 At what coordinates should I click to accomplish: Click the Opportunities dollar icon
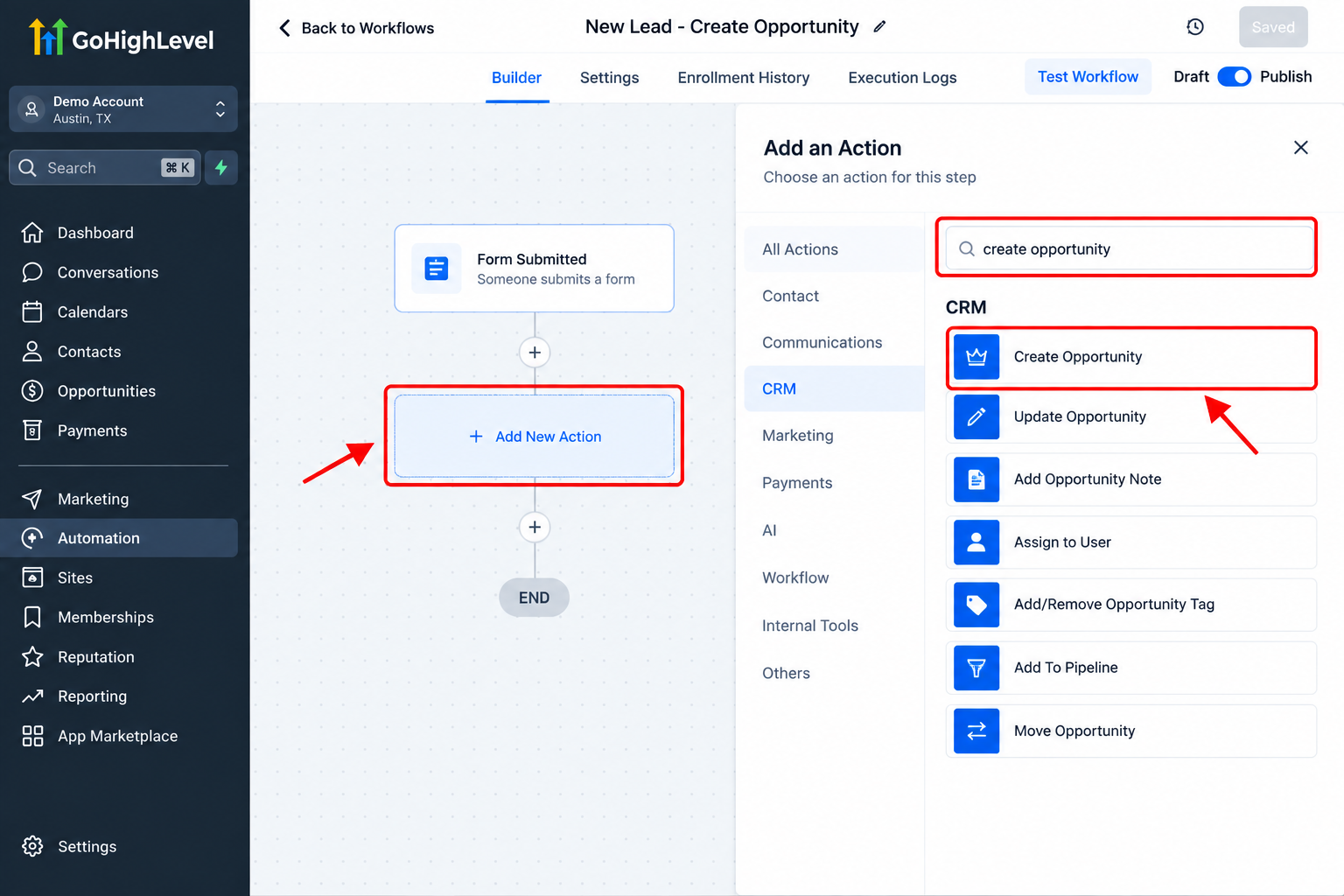32,390
